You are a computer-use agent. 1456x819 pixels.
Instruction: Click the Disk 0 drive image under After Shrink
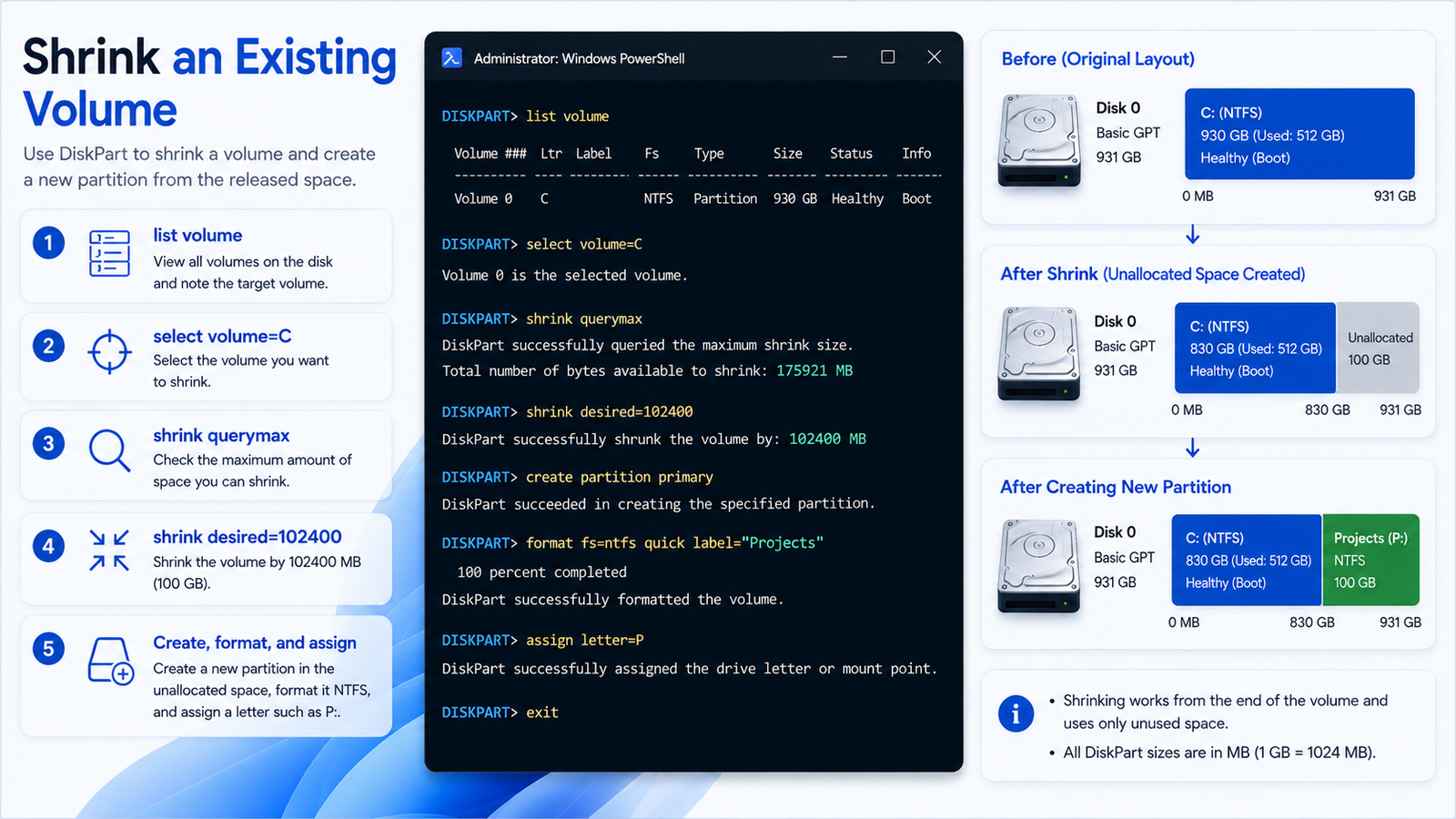1039,353
